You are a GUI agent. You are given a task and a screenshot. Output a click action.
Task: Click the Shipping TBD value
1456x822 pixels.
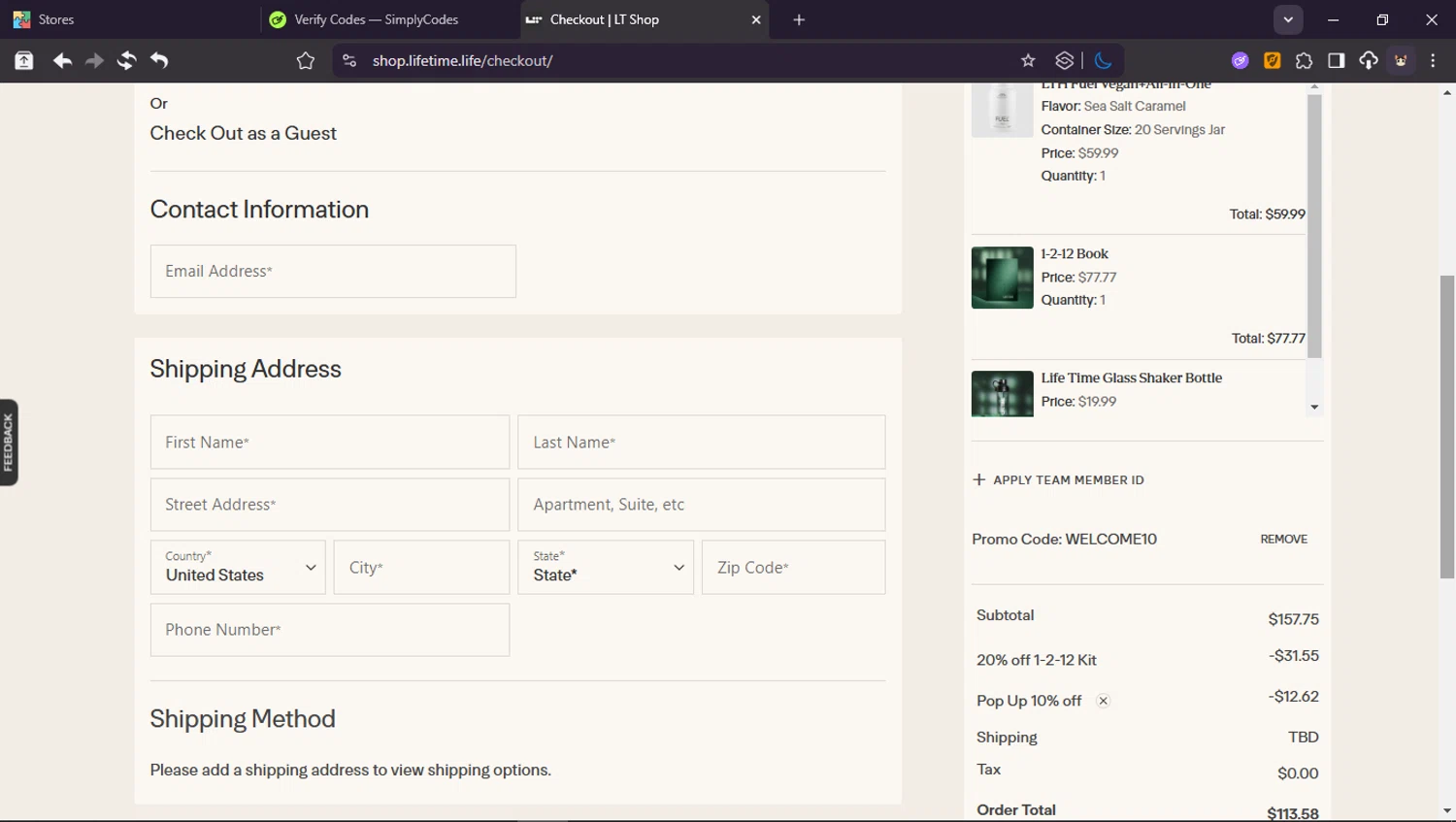click(x=1303, y=737)
